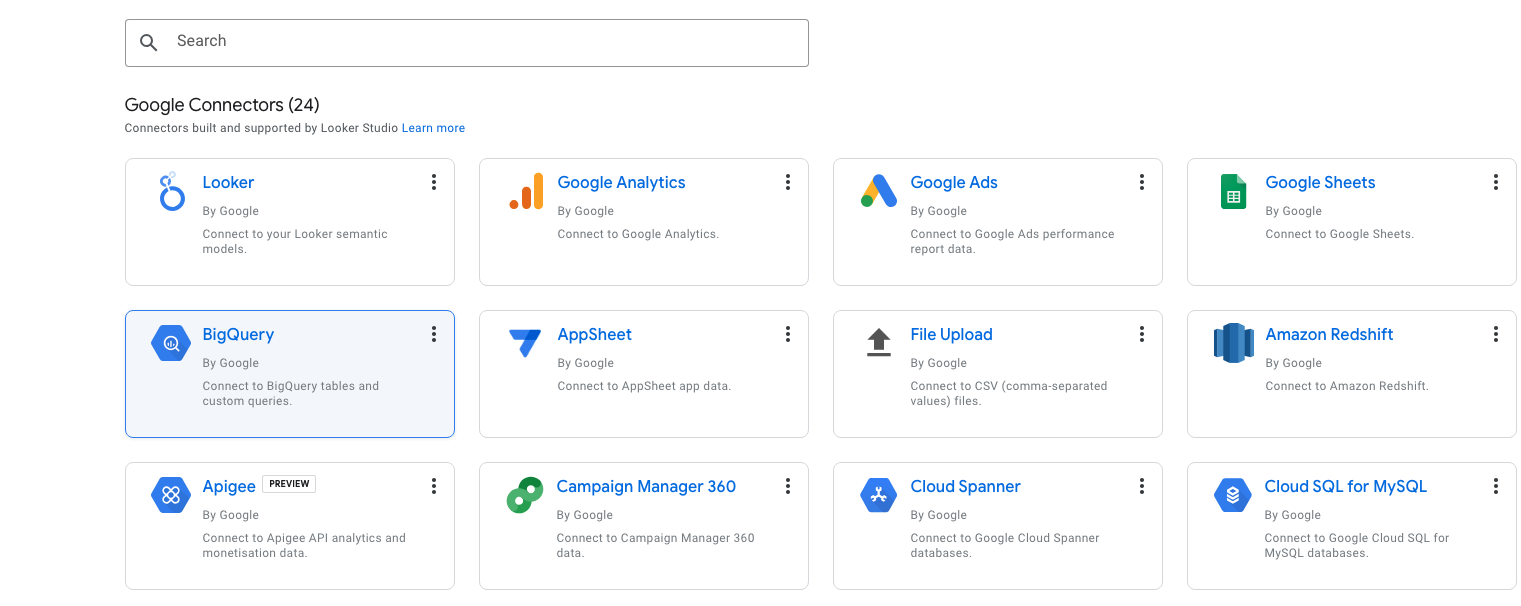
Task: Select the Looker connector title
Action: pyautogui.click(x=228, y=182)
